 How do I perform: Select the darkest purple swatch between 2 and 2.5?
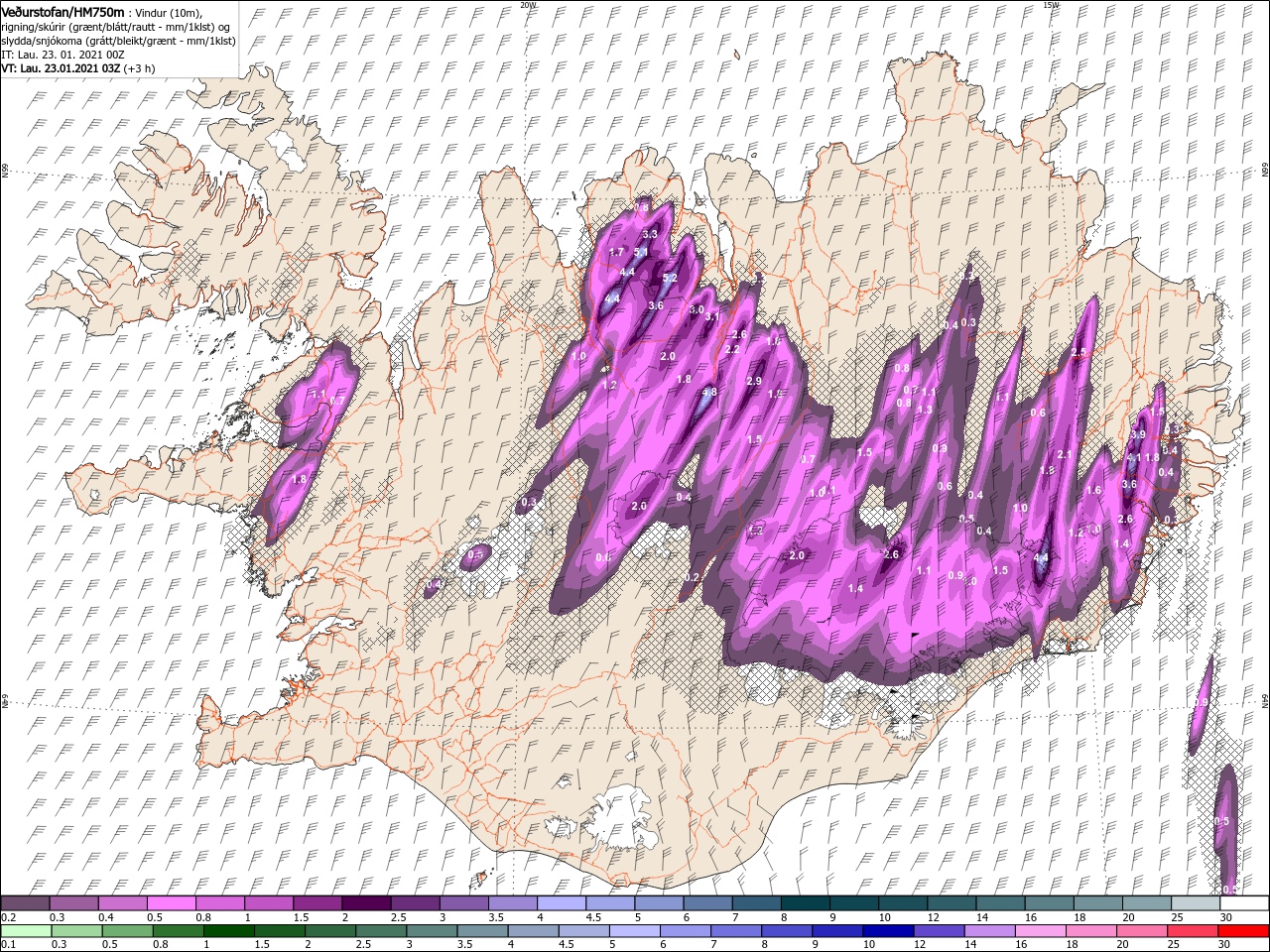pyautogui.click(x=366, y=903)
